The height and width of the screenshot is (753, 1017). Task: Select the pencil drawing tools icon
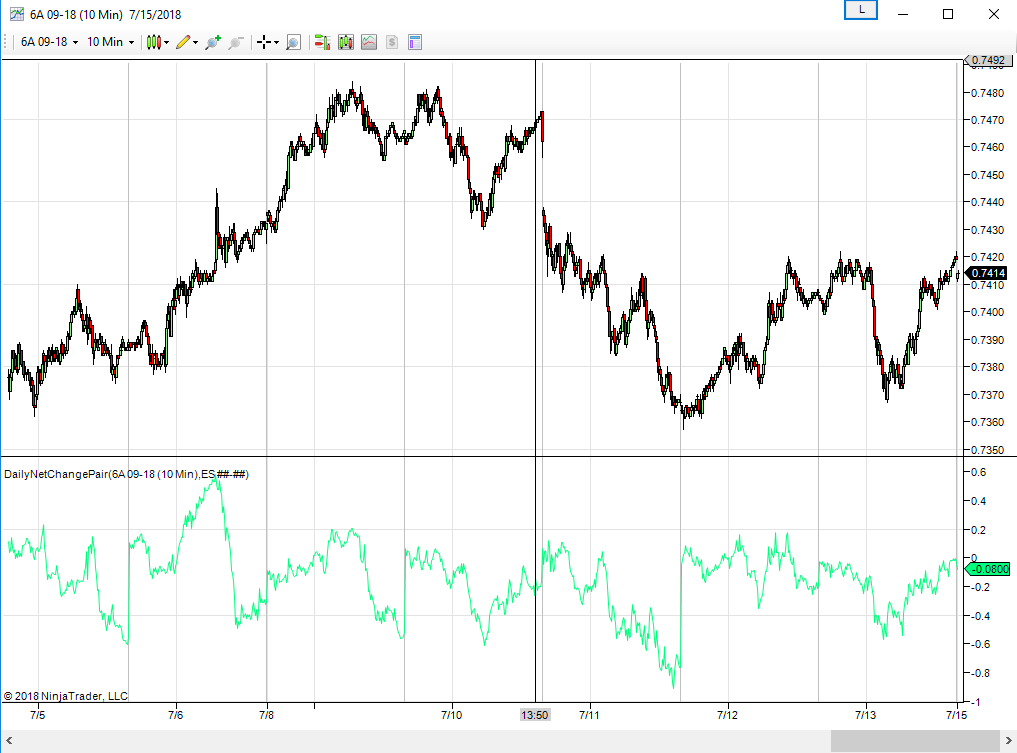coord(182,42)
